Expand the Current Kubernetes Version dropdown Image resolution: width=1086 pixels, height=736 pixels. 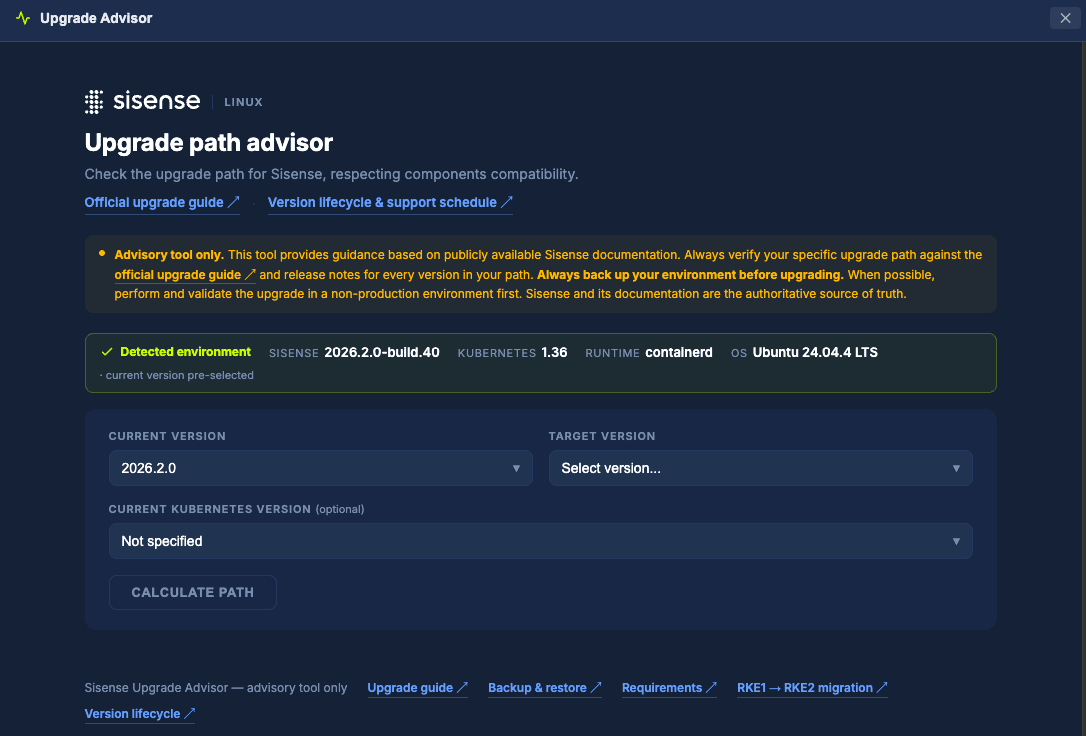[x=540, y=541]
